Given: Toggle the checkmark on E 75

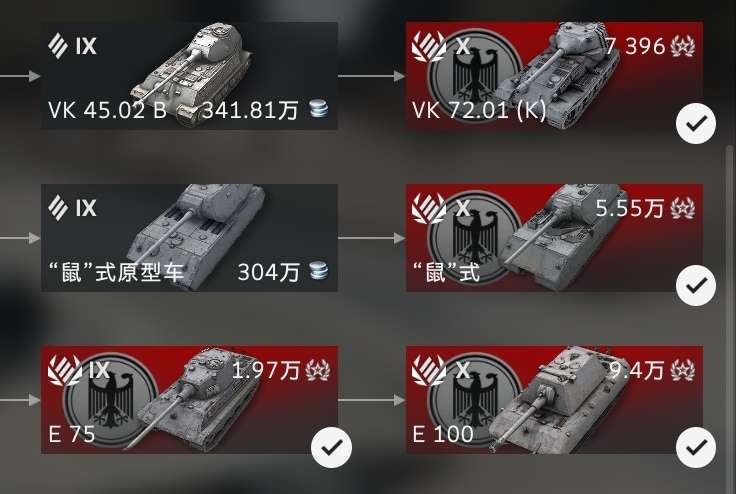Looking at the screenshot, I should click(x=331, y=448).
